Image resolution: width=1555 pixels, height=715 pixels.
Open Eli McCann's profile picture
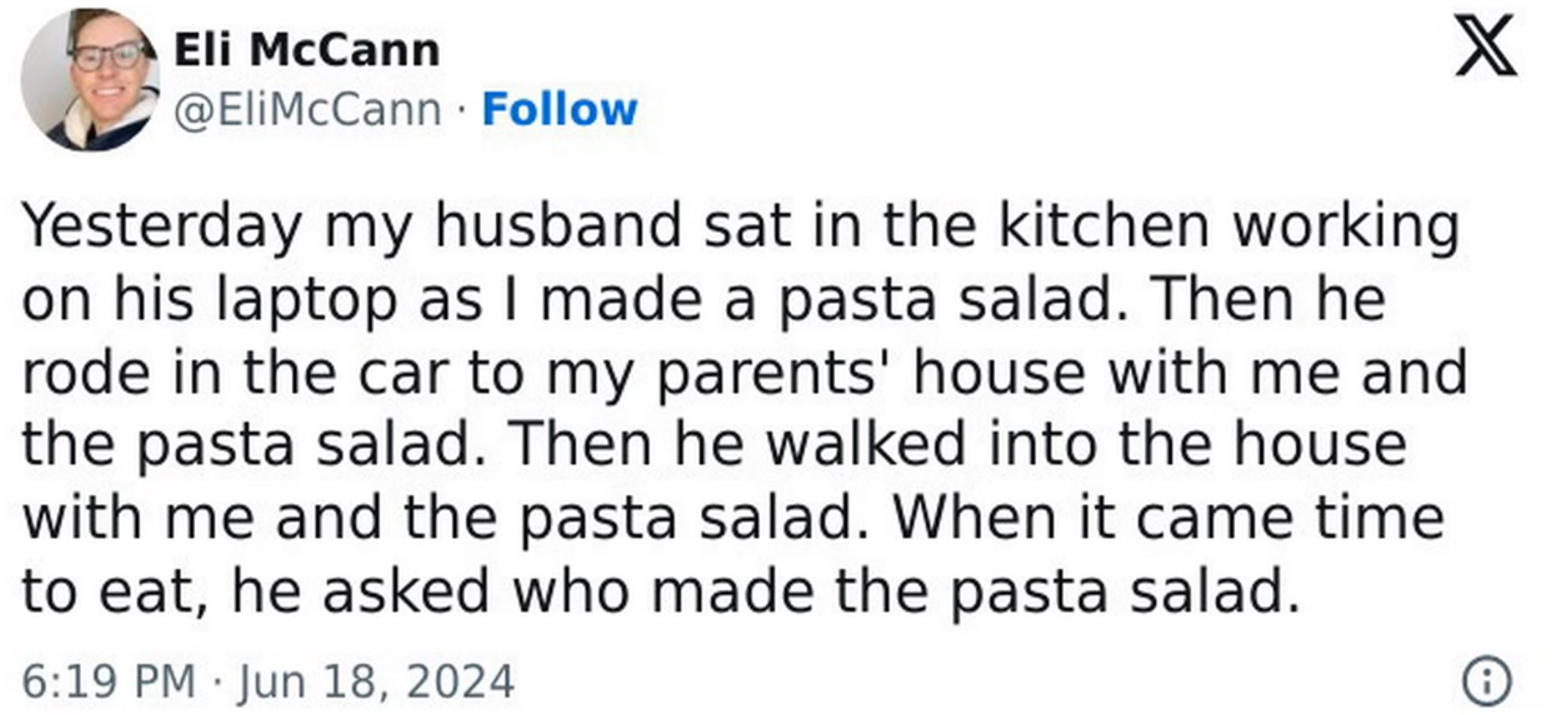pyautogui.click(x=89, y=79)
